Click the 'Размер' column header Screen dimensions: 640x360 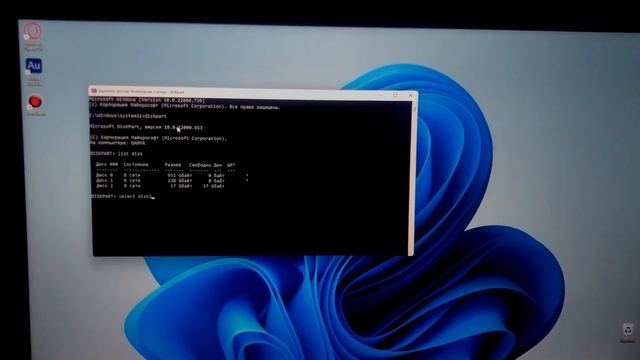click(x=173, y=165)
